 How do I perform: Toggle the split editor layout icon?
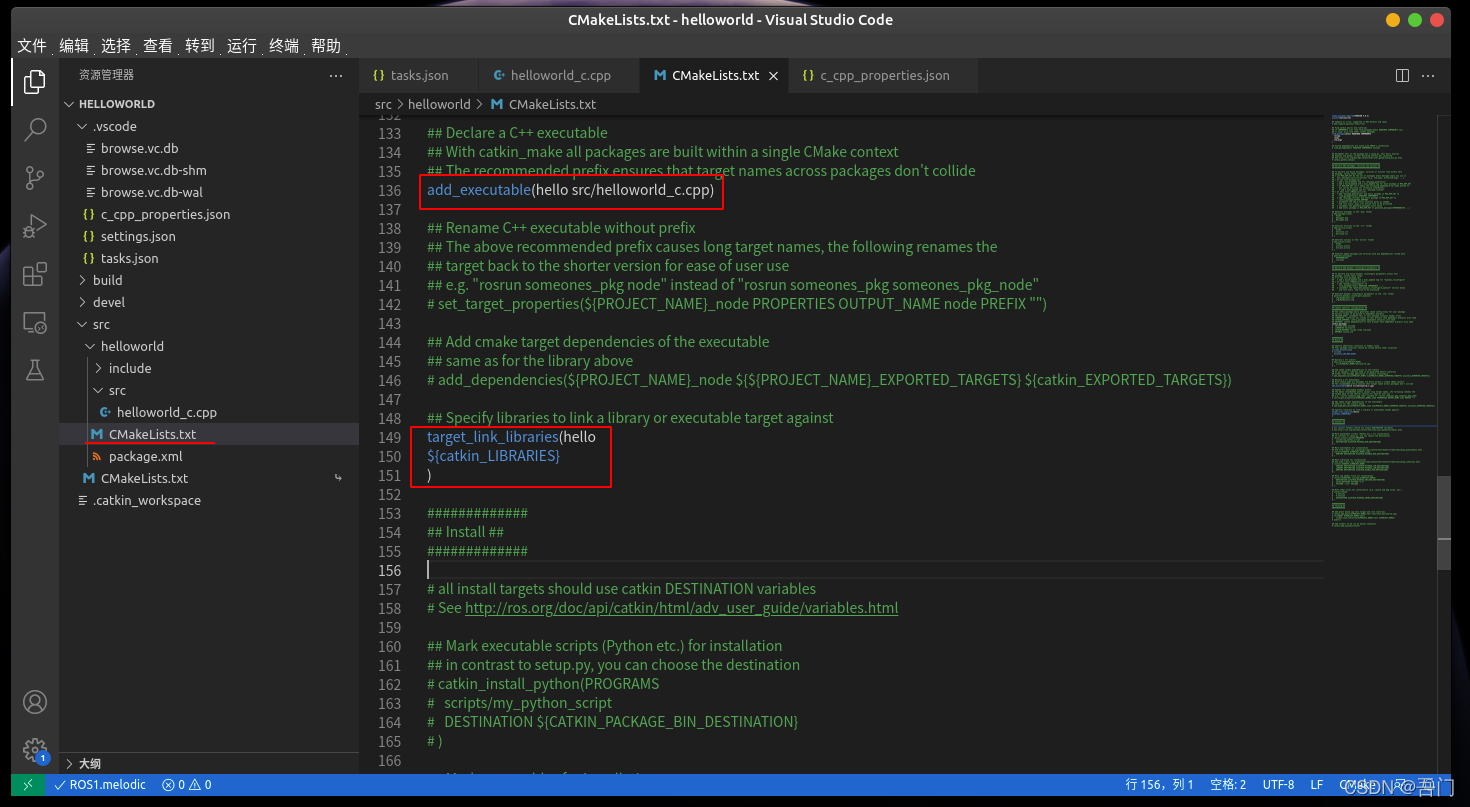[1401, 75]
